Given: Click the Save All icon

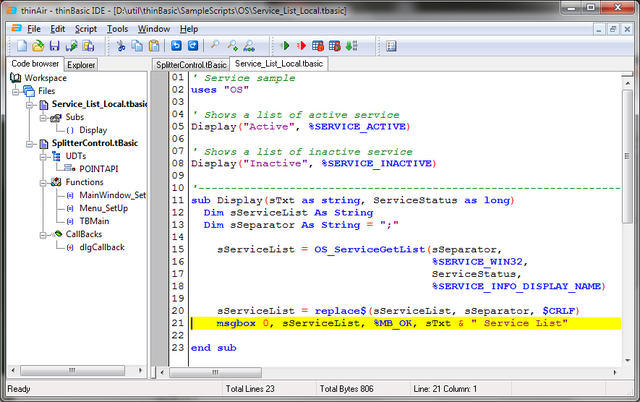Looking at the screenshot, I should click(88, 46).
